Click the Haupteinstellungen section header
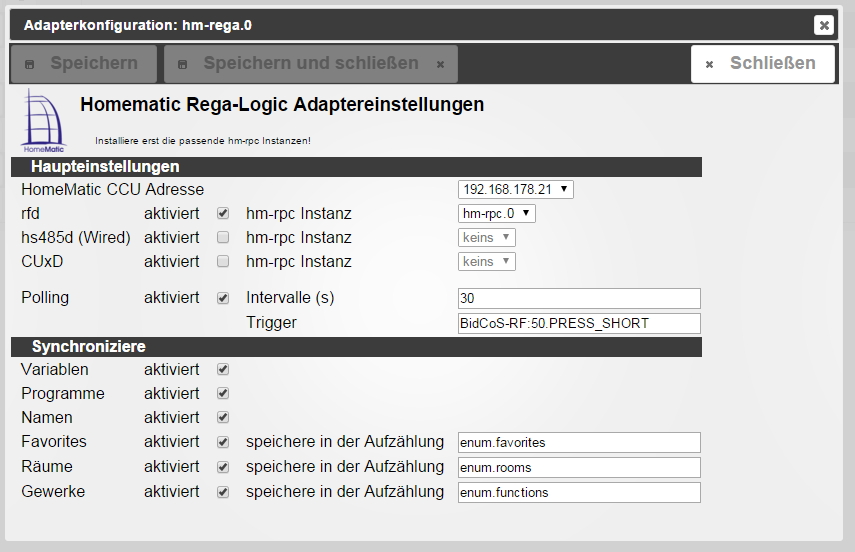Image resolution: width=855 pixels, height=552 pixels. coord(356,167)
